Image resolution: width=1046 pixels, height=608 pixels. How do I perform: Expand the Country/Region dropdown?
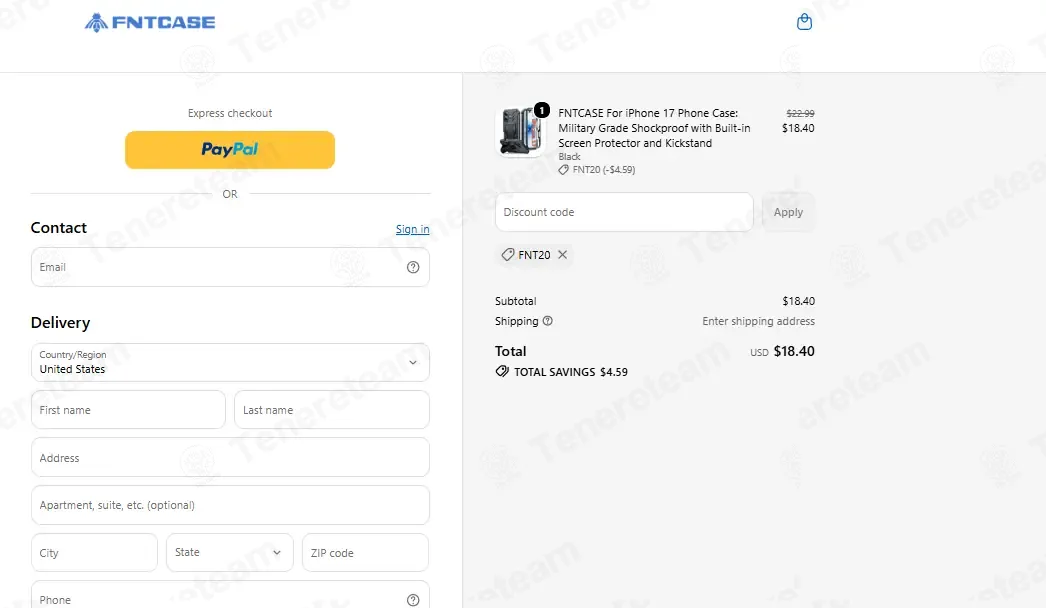(x=230, y=362)
